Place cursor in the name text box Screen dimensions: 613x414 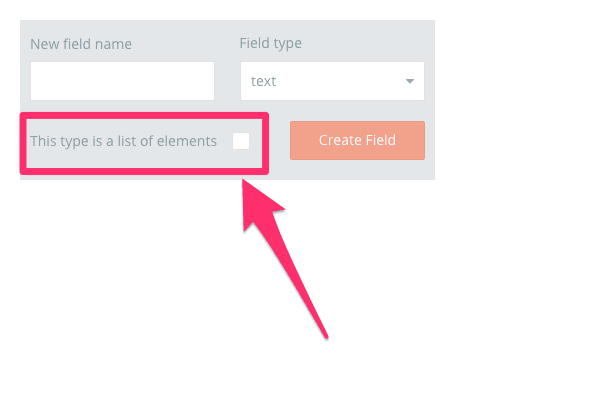(x=122, y=82)
